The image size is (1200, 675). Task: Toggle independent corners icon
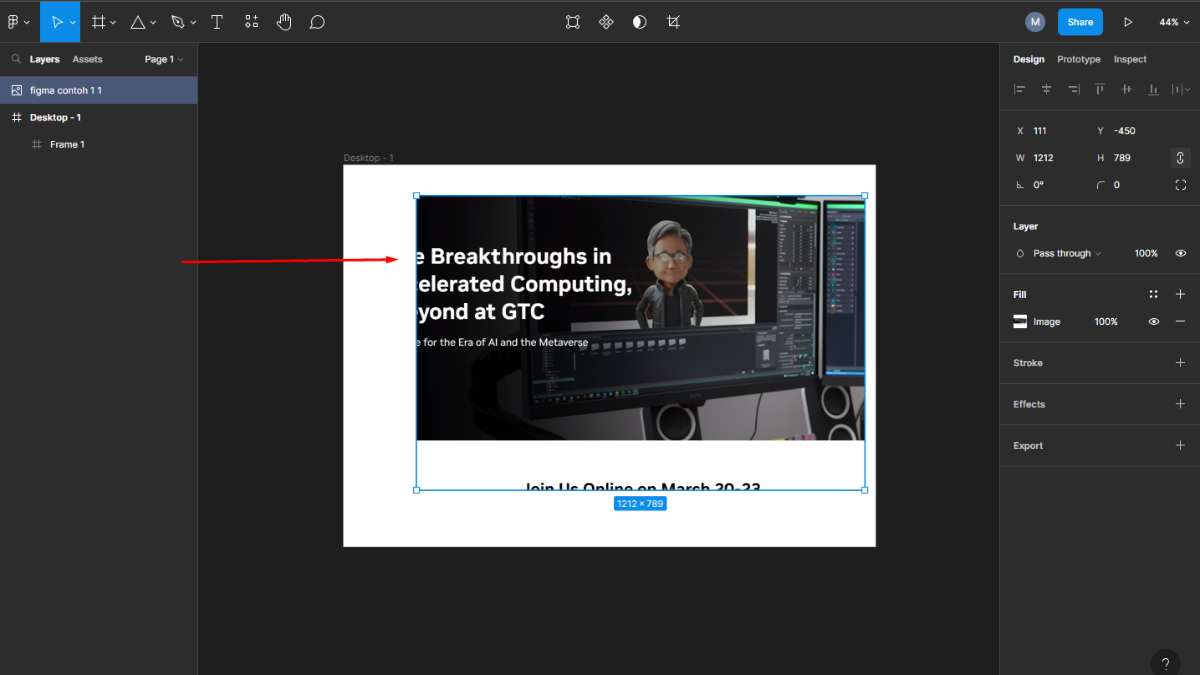tap(1180, 185)
